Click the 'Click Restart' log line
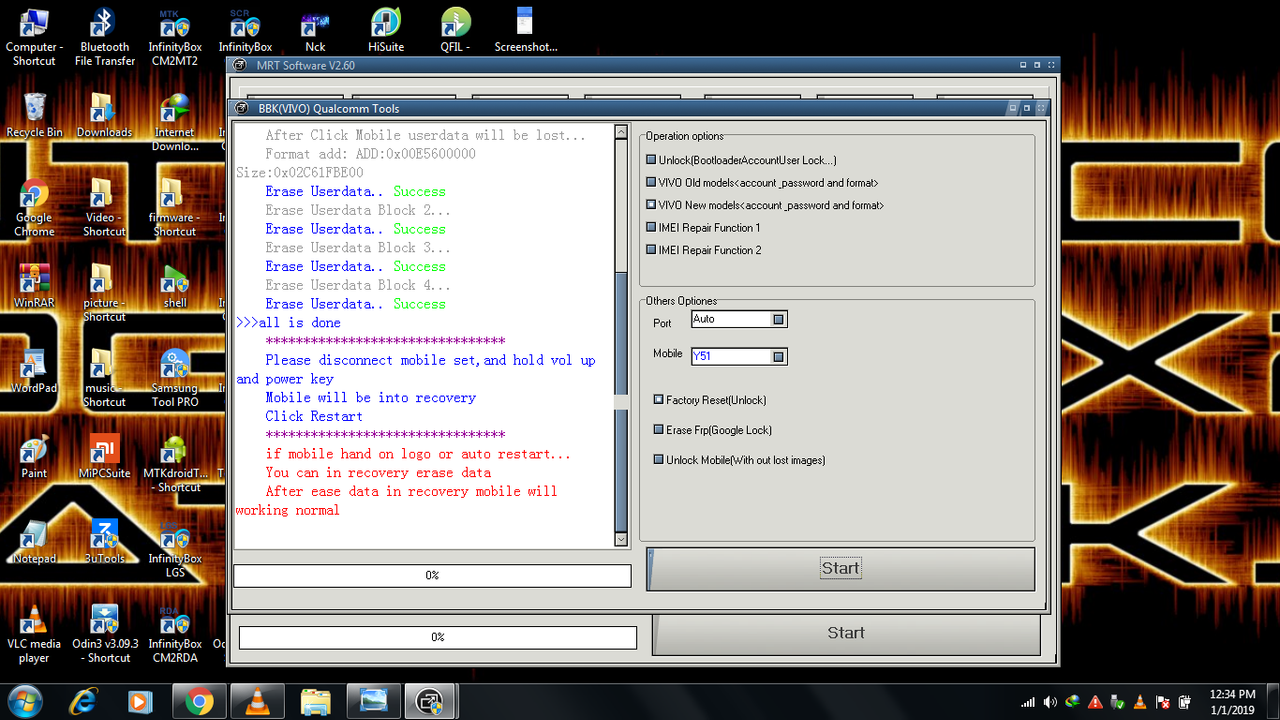The width and height of the screenshot is (1280, 720). 314,416
